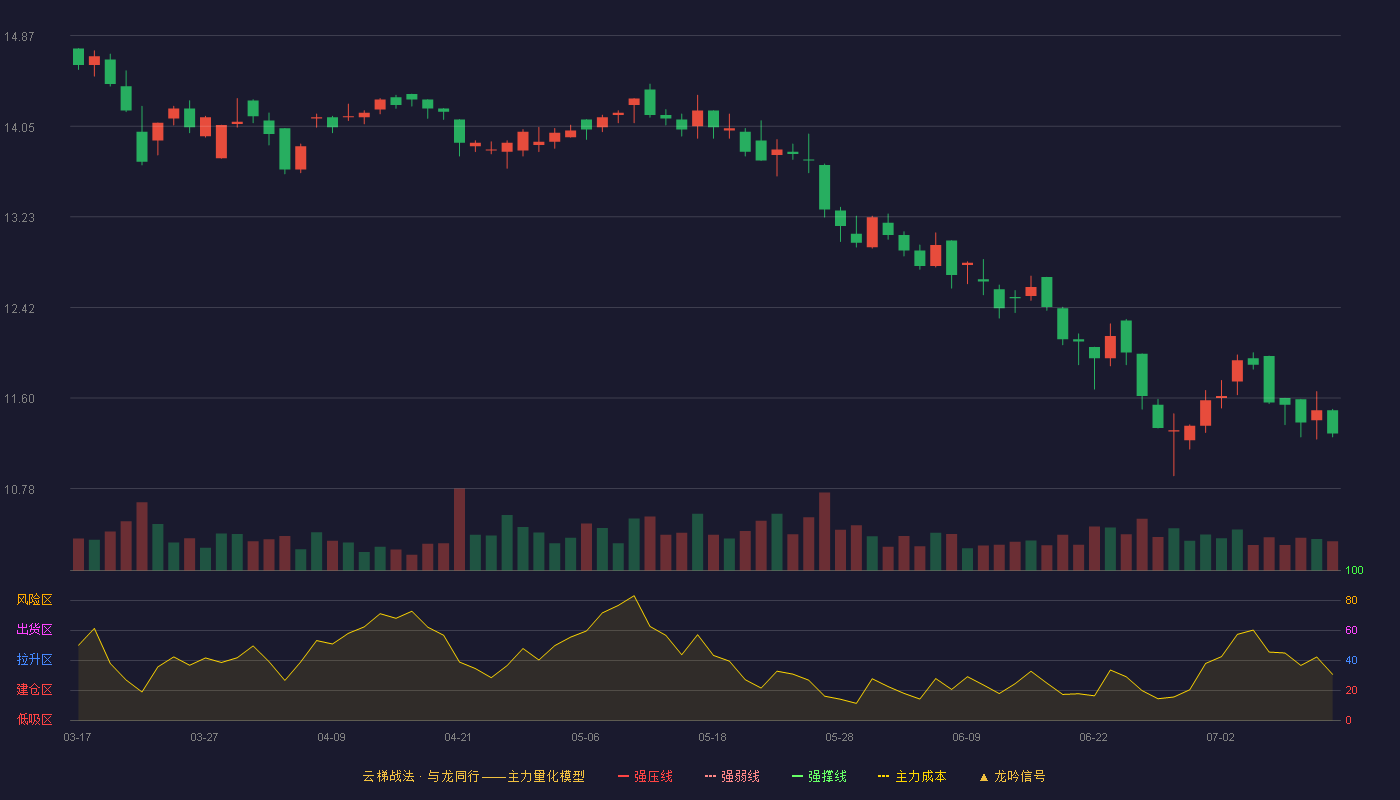Toggle the 强压线 legend series
Image resolution: width=1400 pixels, height=800 pixels.
(x=645, y=776)
